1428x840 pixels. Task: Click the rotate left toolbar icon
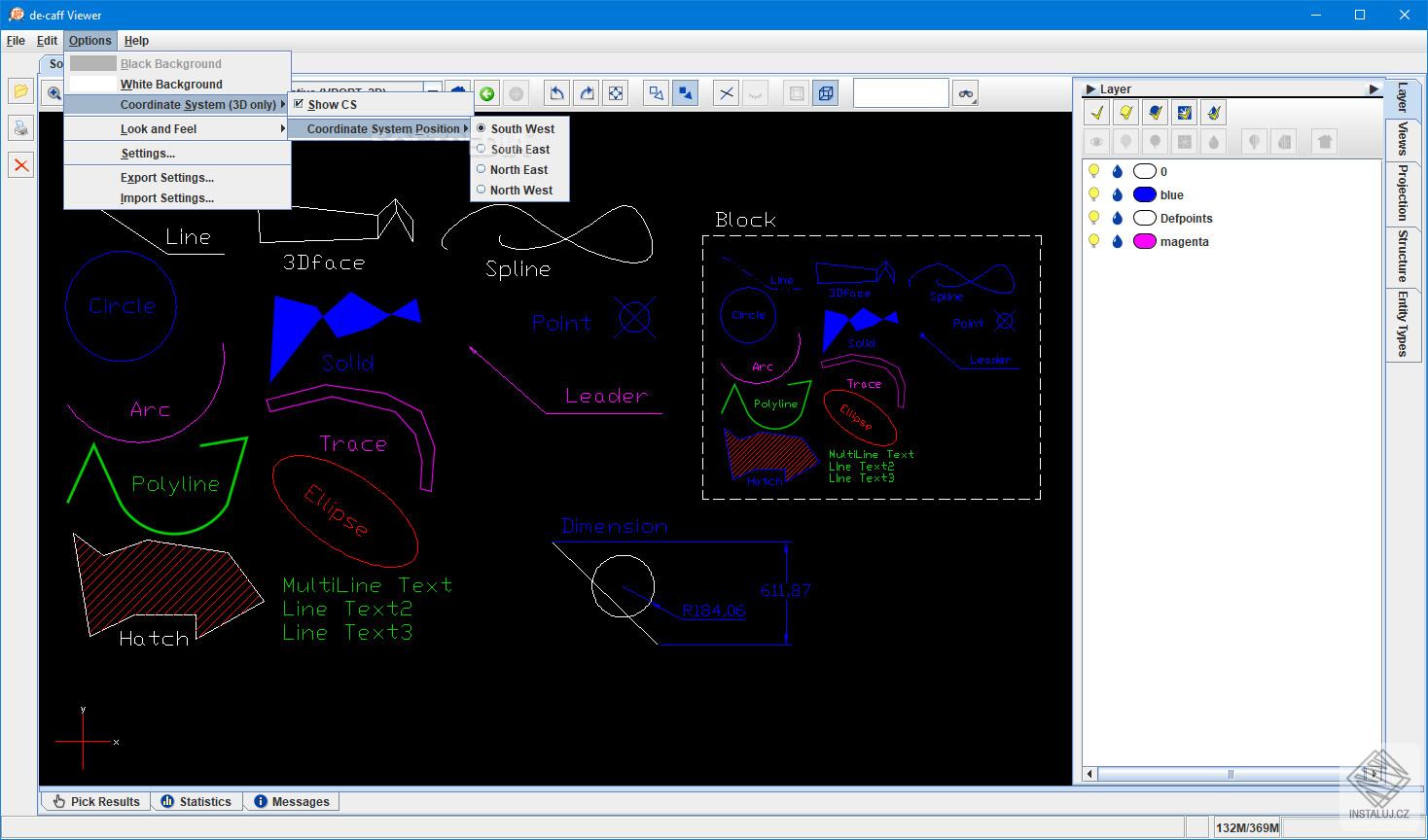point(557,93)
